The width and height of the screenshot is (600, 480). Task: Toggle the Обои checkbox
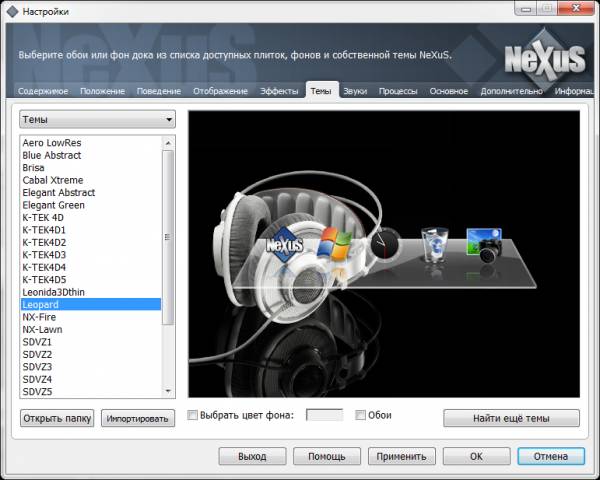pyautogui.click(x=360, y=415)
